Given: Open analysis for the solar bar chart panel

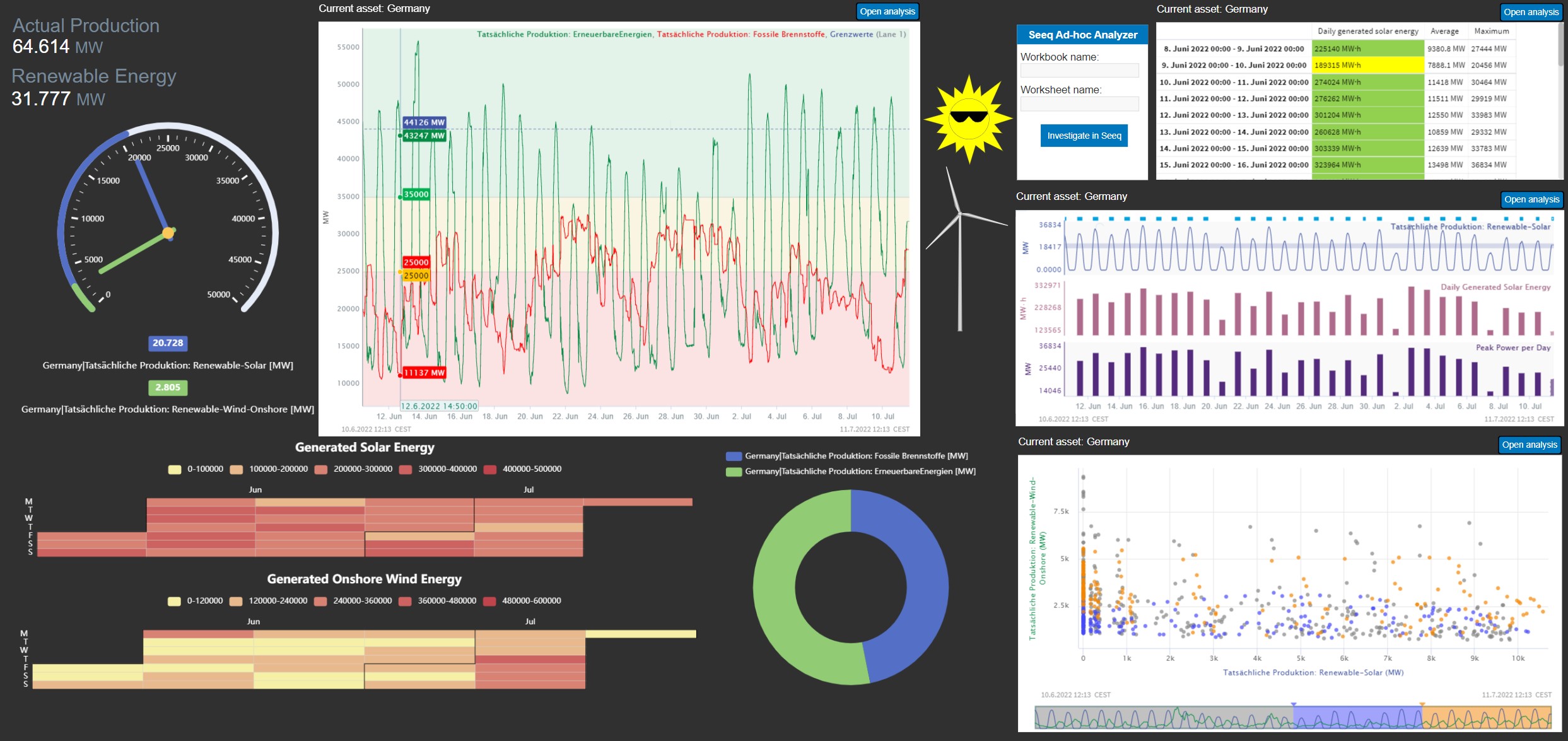Looking at the screenshot, I should 1531,199.
